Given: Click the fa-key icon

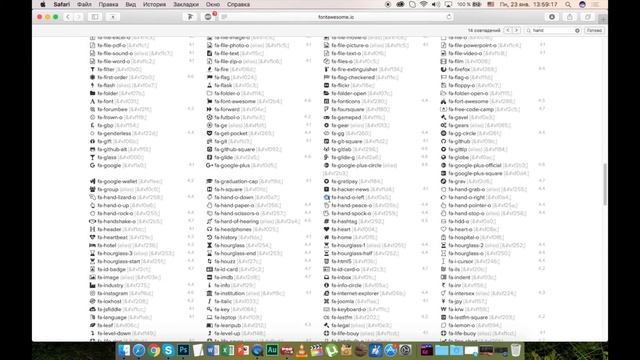Looking at the screenshot, I should tap(209, 309).
